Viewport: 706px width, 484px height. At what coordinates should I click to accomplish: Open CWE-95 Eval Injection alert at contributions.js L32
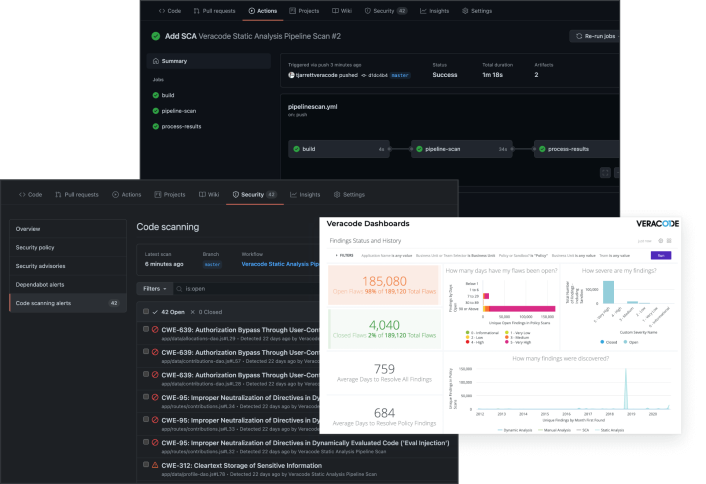coord(305,443)
